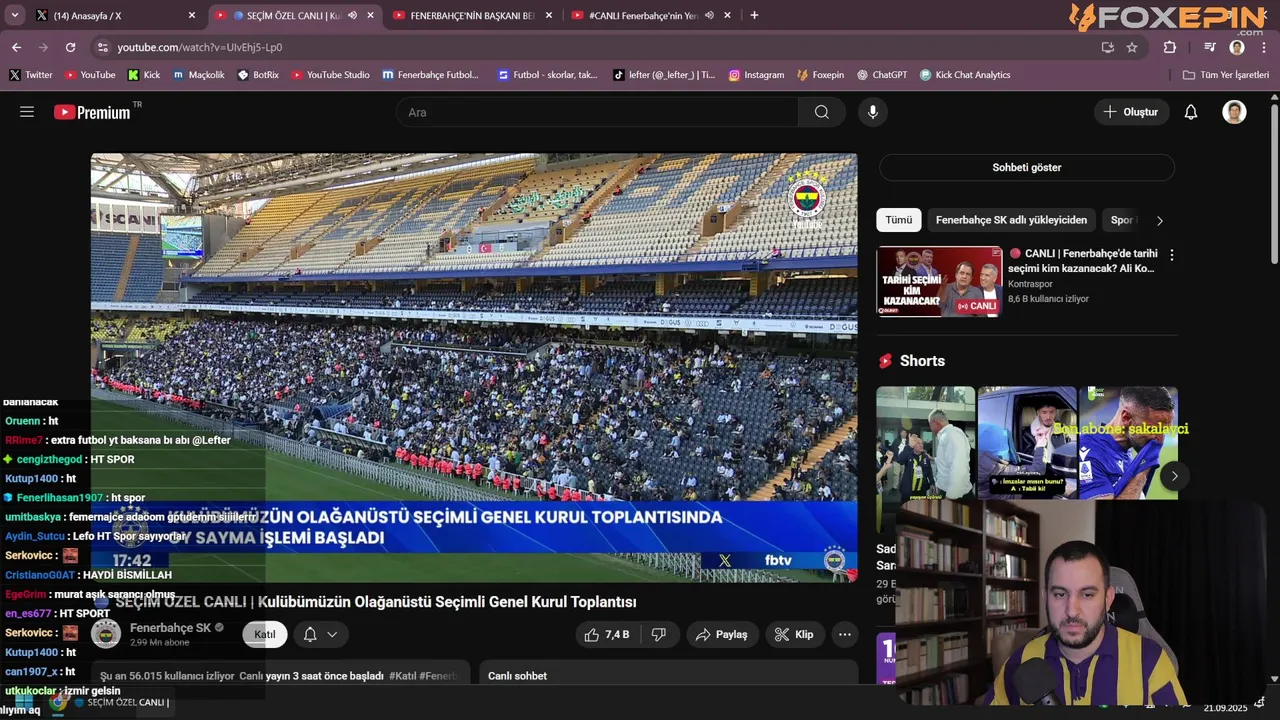Open the tab search dropdown arrow
Image resolution: width=1280 pixels, height=720 pixels.
tap(14, 15)
